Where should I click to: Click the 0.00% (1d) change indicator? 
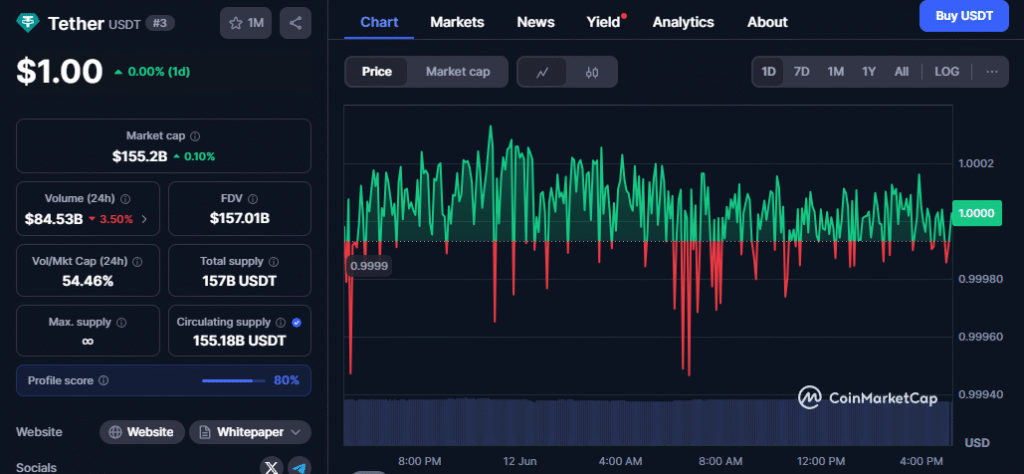click(152, 72)
